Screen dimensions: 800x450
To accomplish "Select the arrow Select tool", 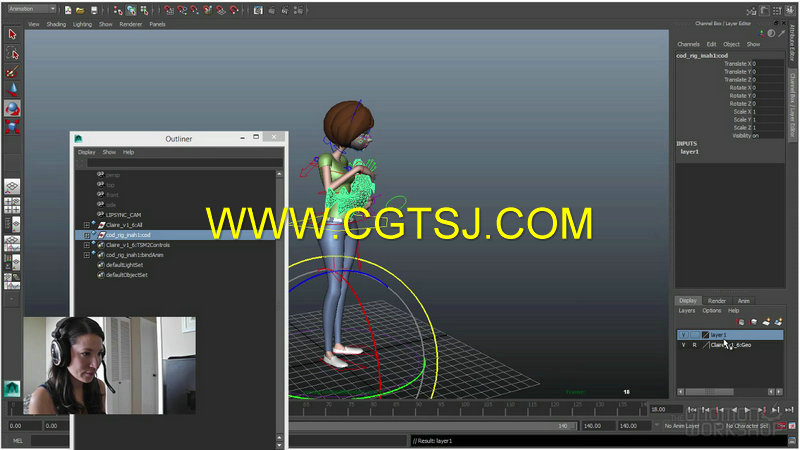I will 12,34.
